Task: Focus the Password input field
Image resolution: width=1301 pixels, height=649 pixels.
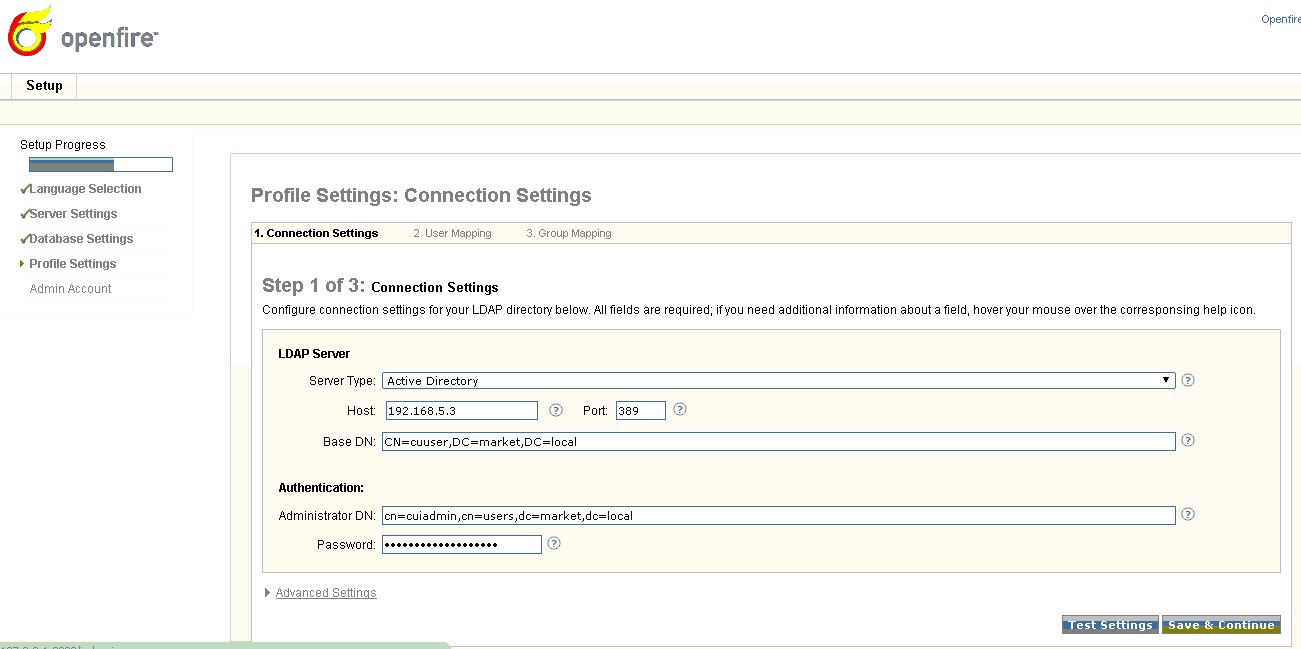Action: (x=462, y=544)
